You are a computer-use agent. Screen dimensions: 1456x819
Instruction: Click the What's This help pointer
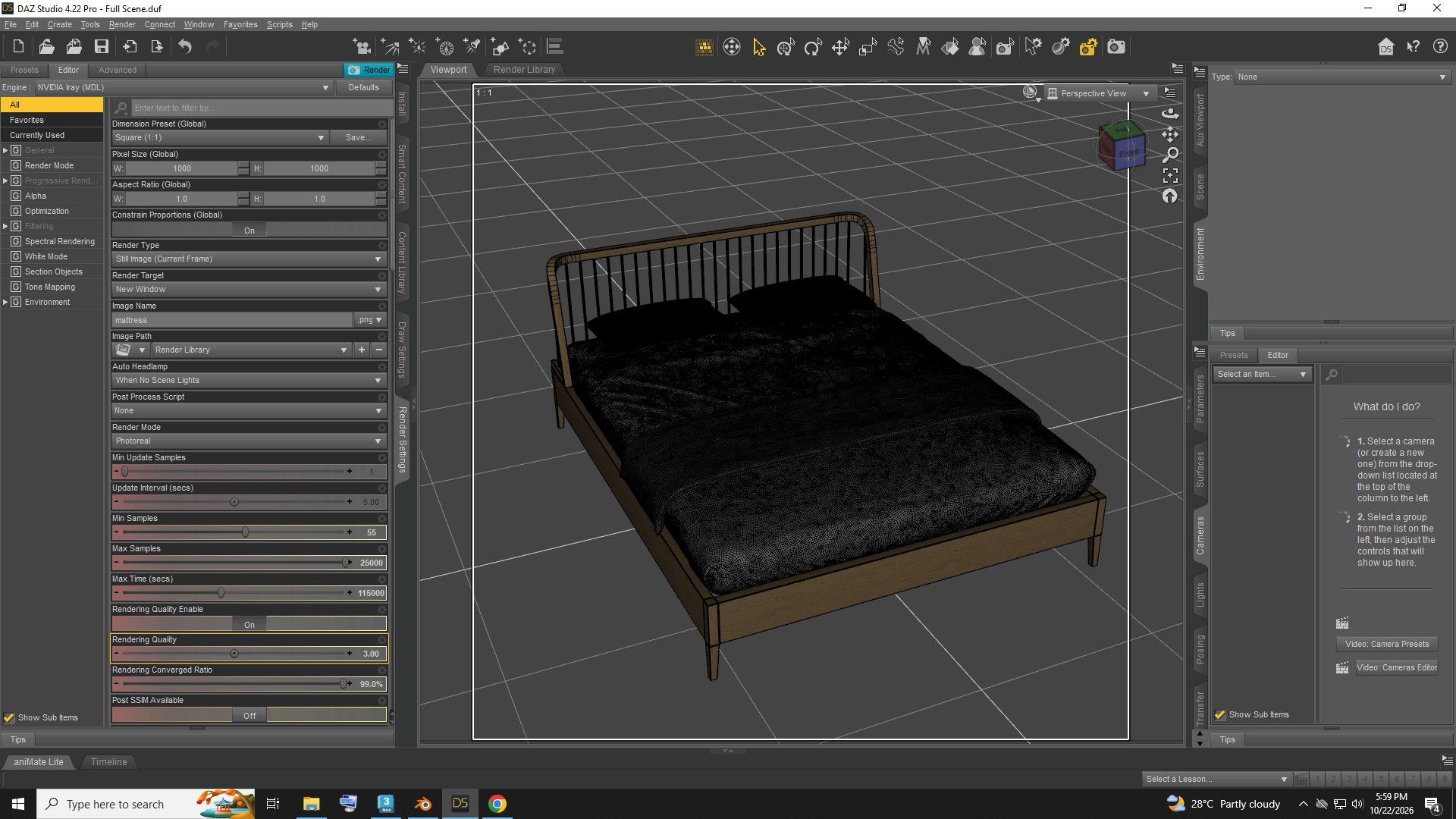(x=1413, y=47)
